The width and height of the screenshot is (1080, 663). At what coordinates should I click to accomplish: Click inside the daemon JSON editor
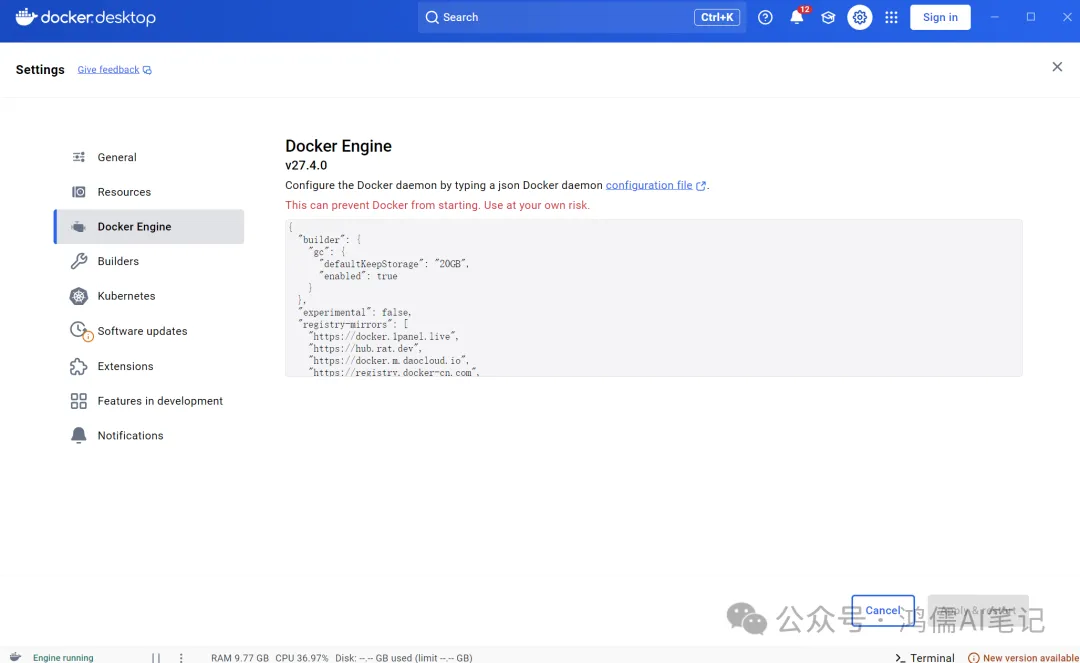click(x=654, y=298)
